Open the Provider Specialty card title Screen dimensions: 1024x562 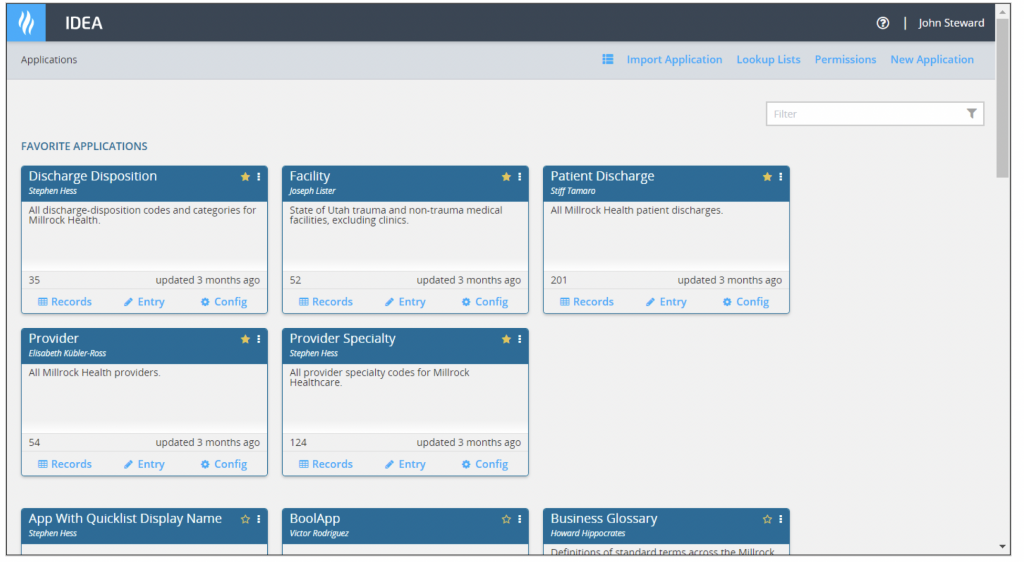click(342, 339)
